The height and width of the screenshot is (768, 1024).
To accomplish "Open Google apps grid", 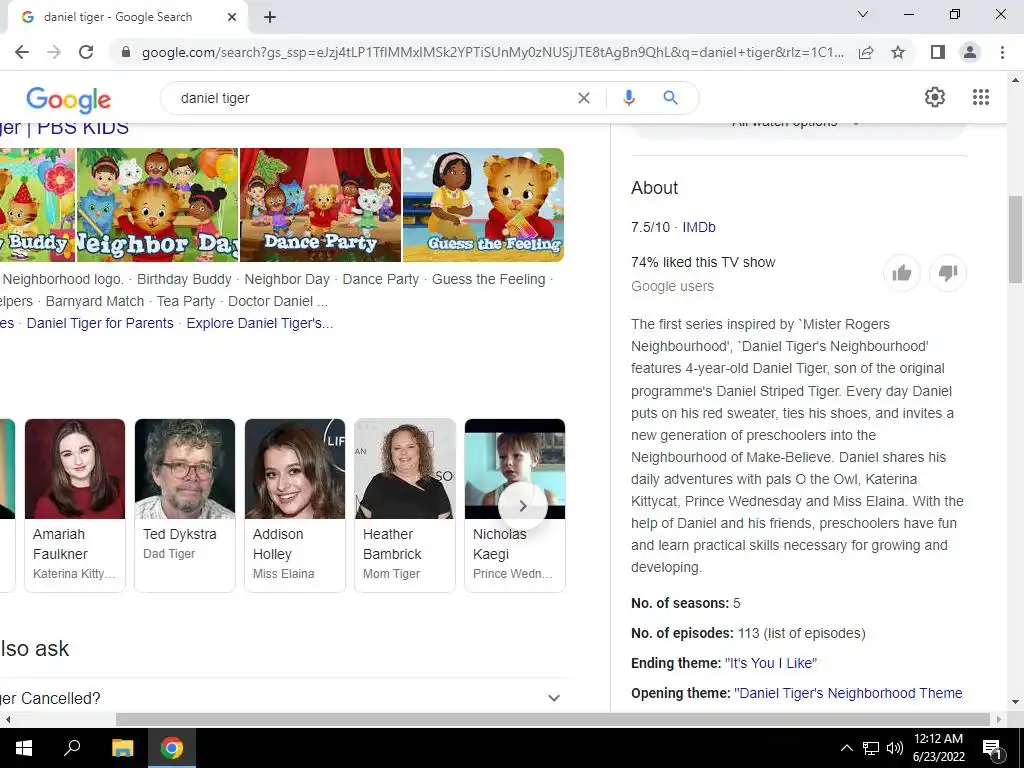I will [x=980, y=97].
